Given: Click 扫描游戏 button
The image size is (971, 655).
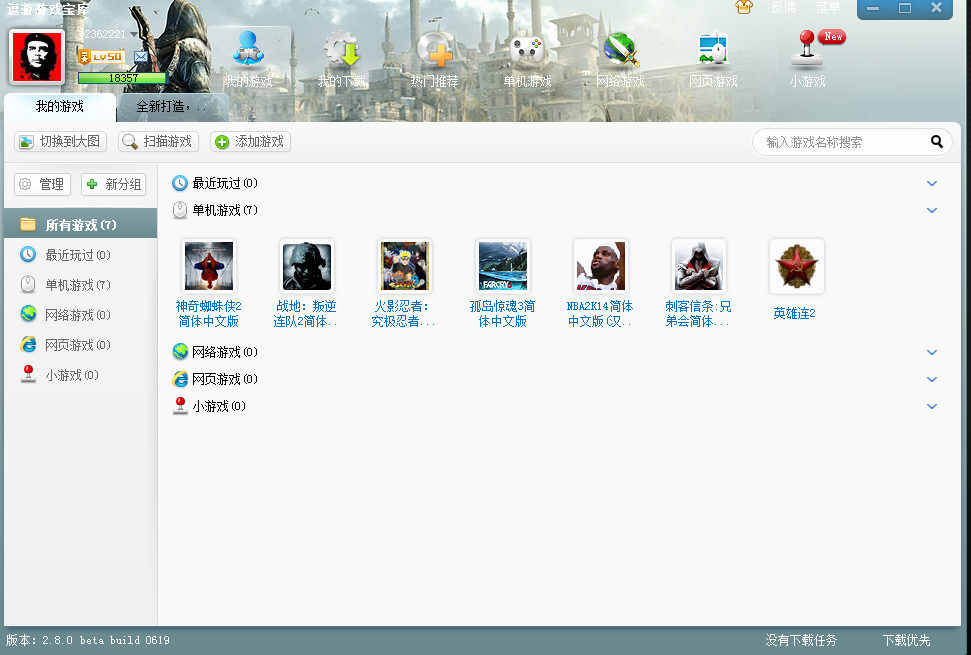Looking at the screenshot, I should tap(159, 142).
